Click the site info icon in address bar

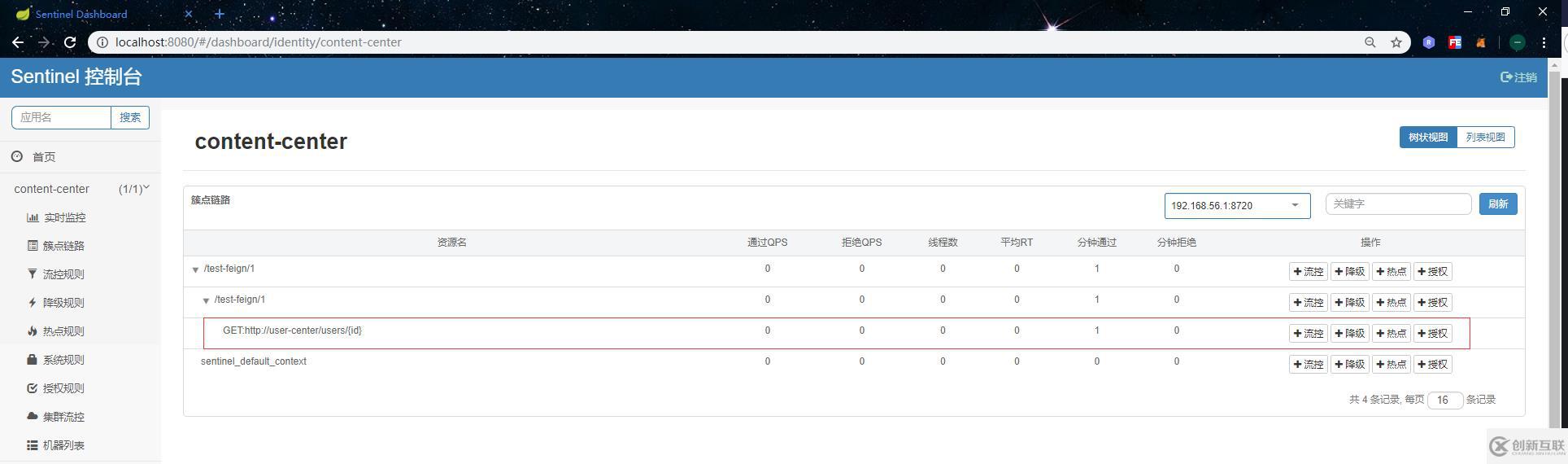[x=102, y=42]
